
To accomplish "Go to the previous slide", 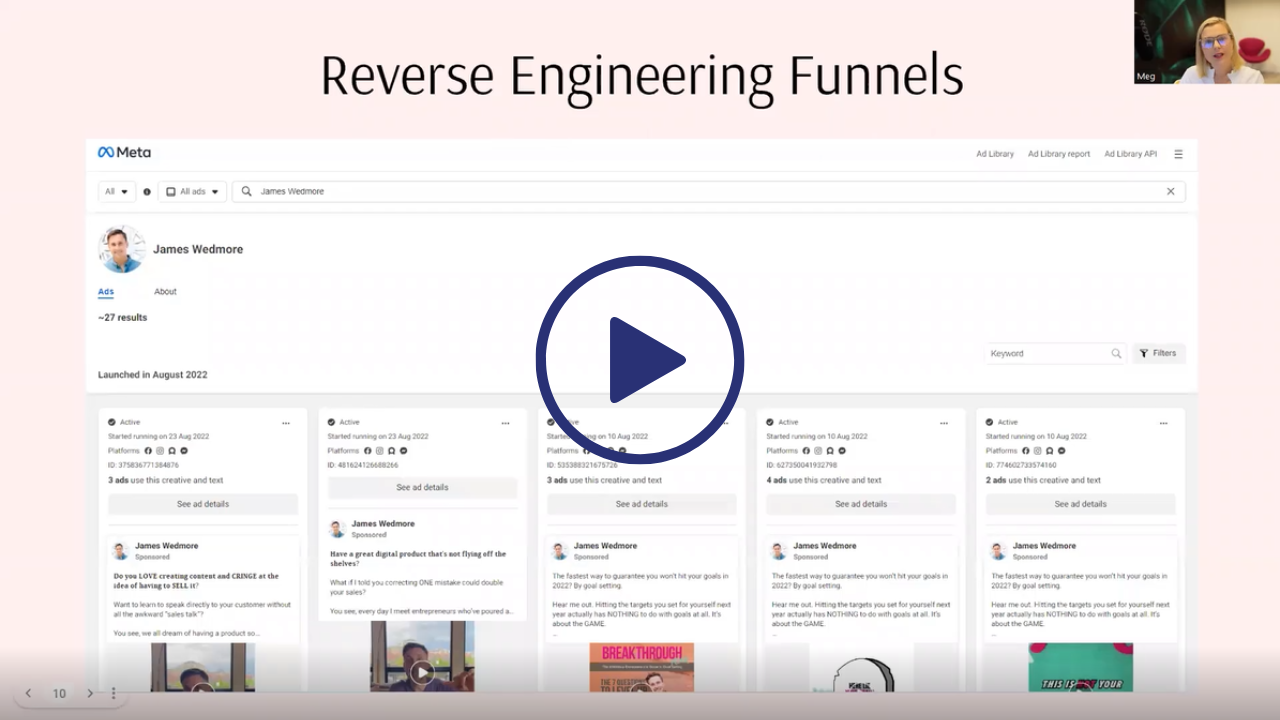I will [x=28, y=693].
